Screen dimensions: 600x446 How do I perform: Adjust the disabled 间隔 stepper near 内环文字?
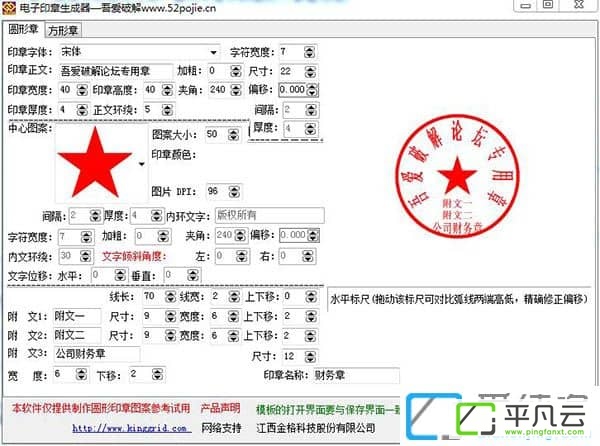coord(95,216)
